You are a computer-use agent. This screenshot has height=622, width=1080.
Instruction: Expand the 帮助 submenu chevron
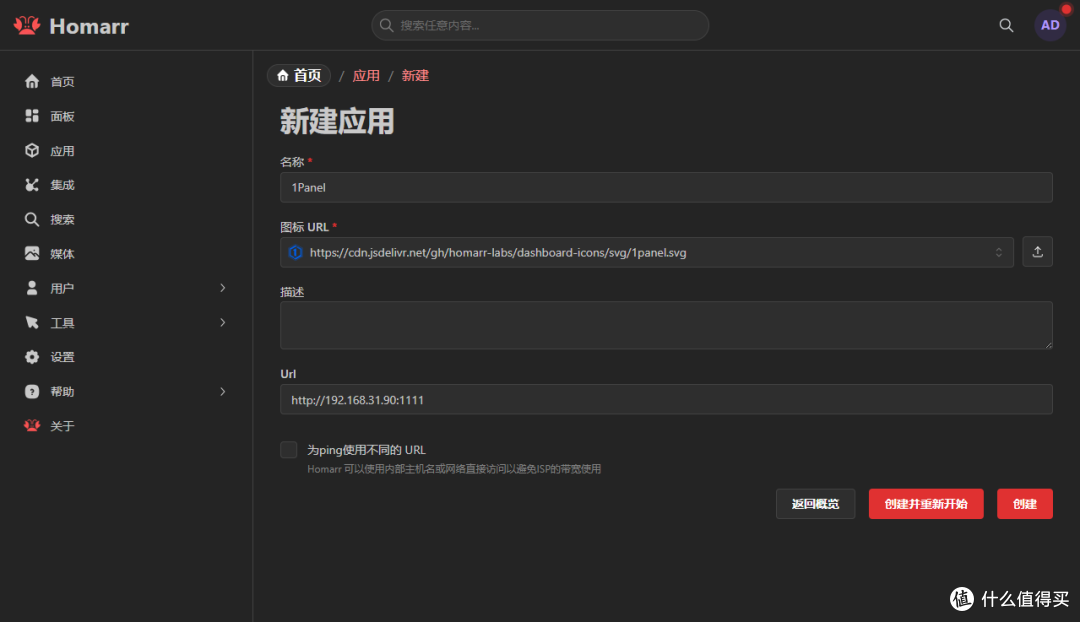pos(222,391)
